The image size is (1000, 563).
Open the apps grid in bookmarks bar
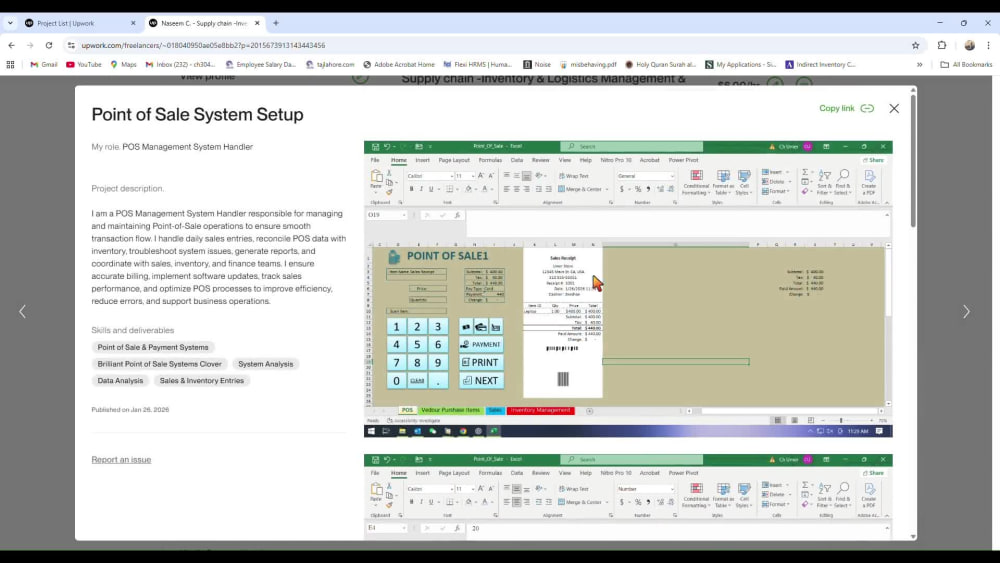click(10, 64)
